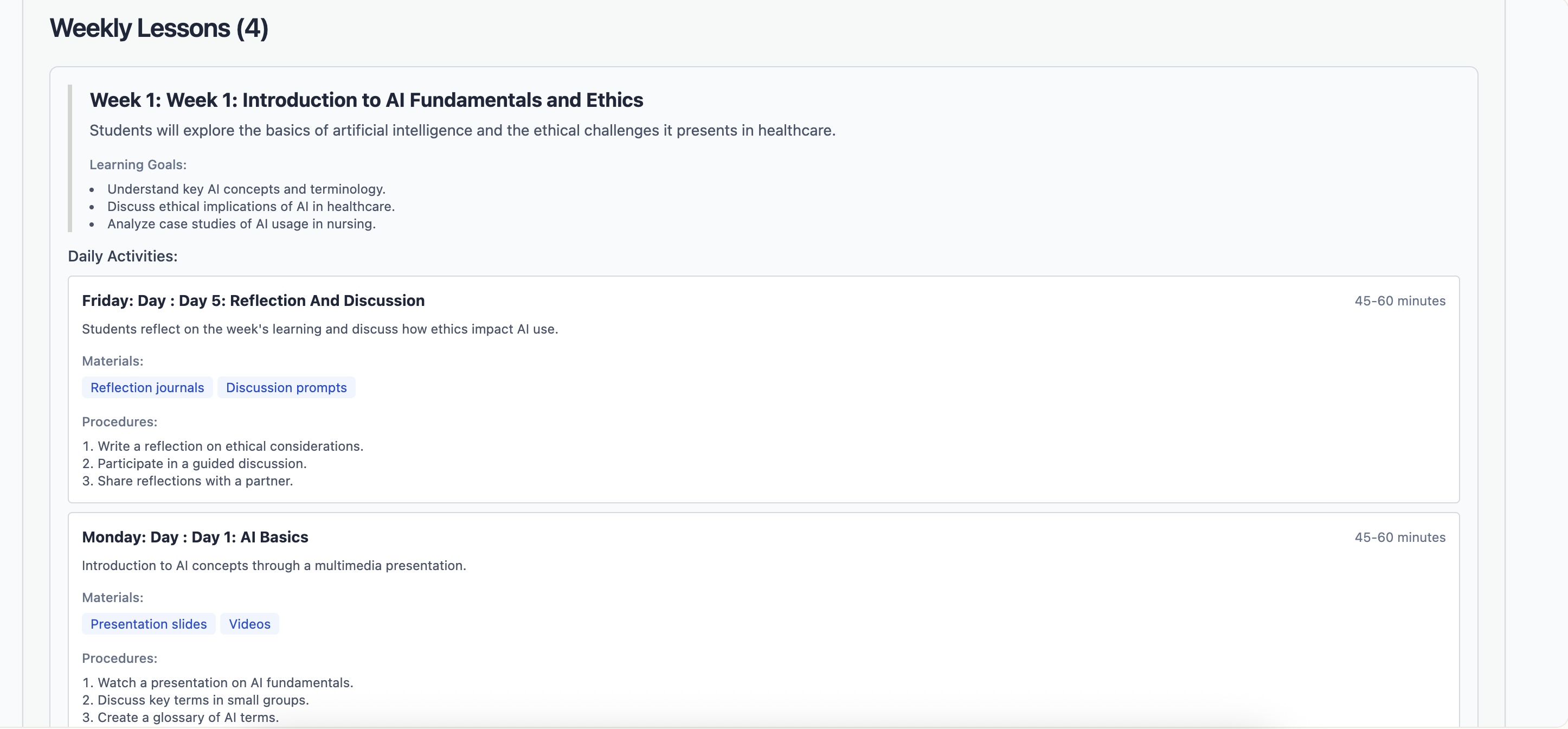Open the Reflection journals material tag
Screen dimensions: 1568x729
coord(147,387)
